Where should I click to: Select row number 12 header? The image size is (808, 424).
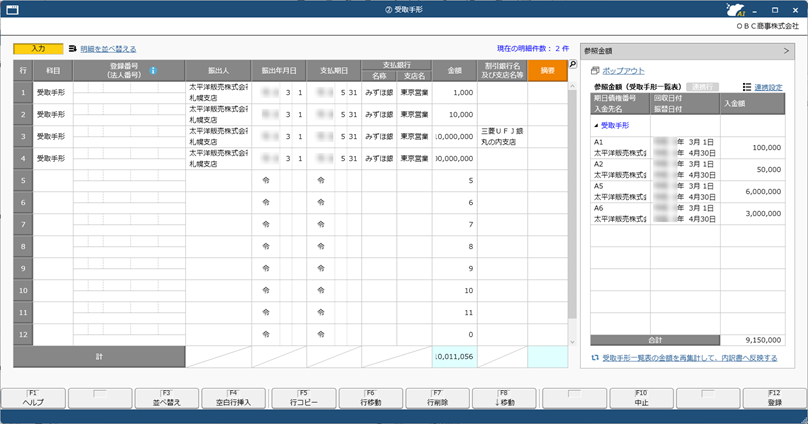(23, 334)
